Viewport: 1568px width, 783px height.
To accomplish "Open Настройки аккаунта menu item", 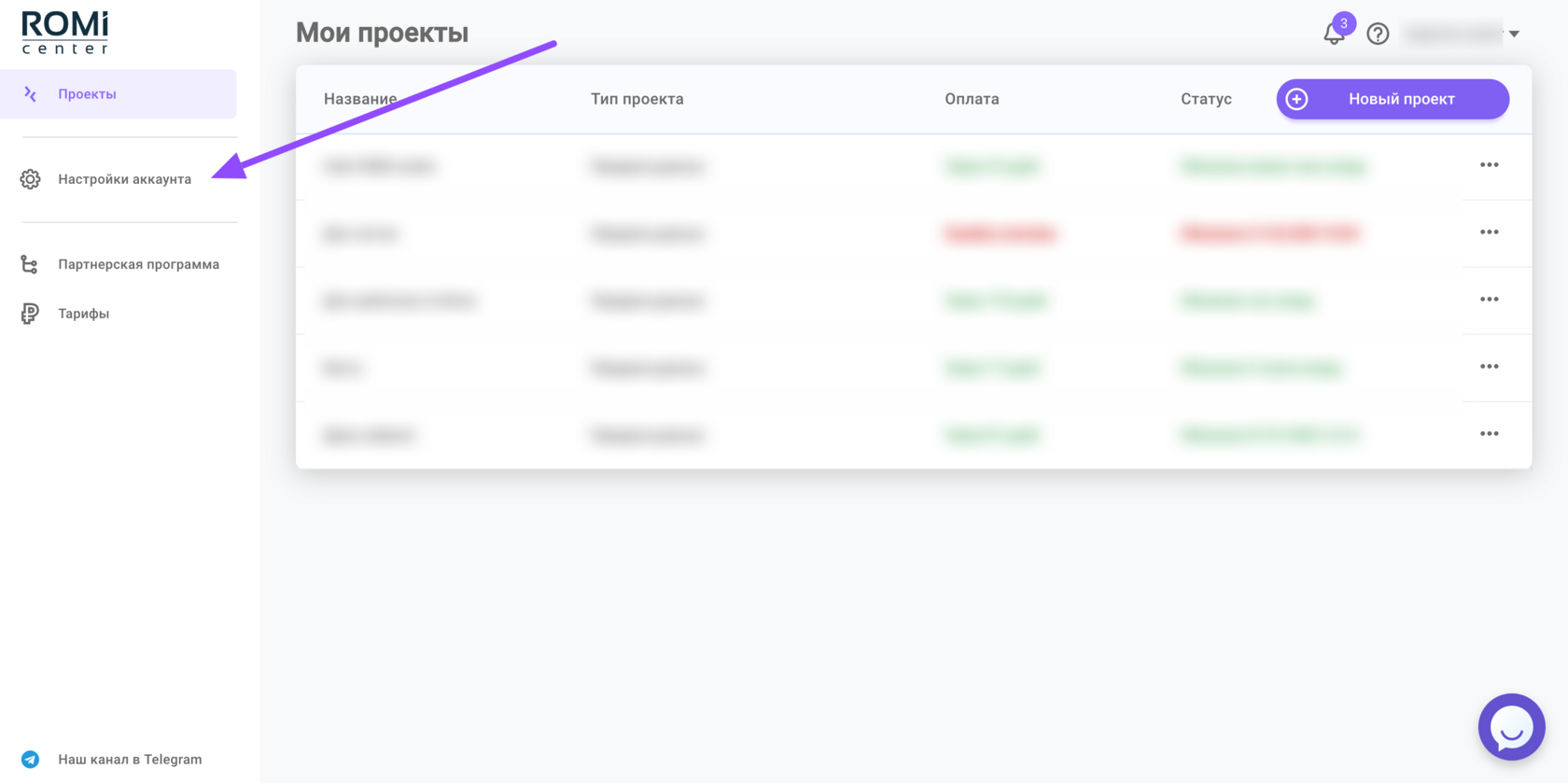I will point(124,179).
